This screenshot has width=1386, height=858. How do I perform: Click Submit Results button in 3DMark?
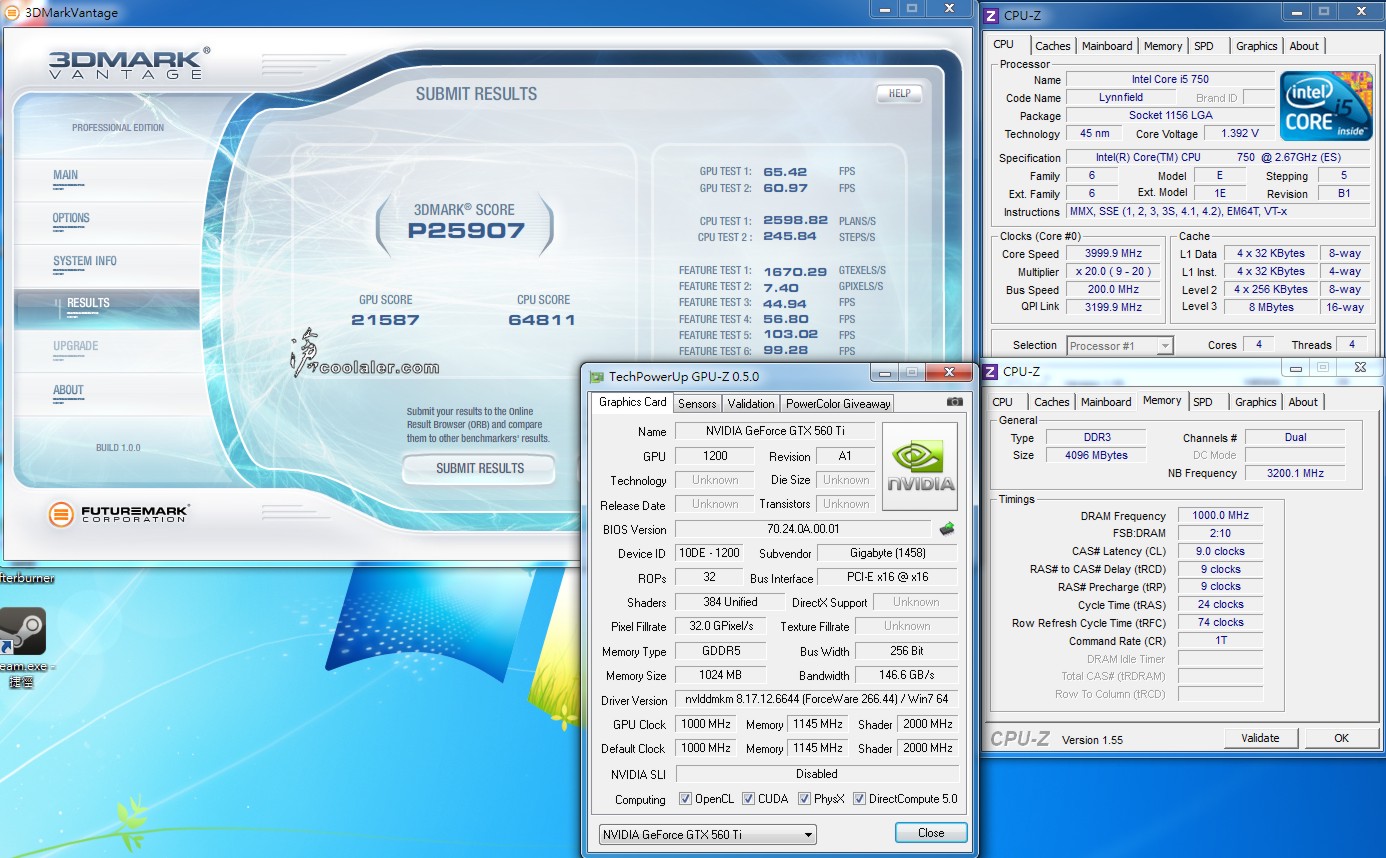point(480,468)
